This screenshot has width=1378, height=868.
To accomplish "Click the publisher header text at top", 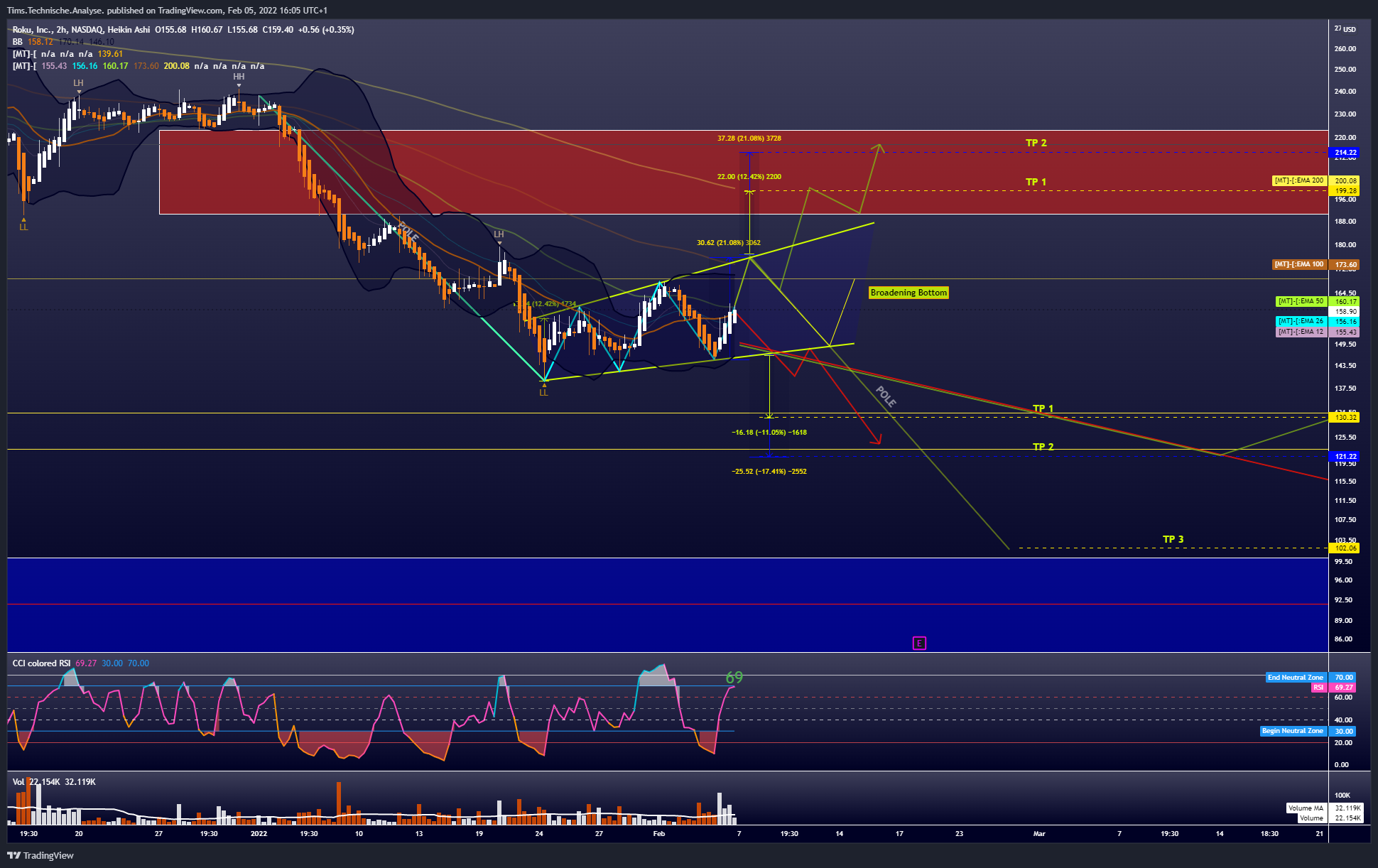I will [x=167, y=11].
